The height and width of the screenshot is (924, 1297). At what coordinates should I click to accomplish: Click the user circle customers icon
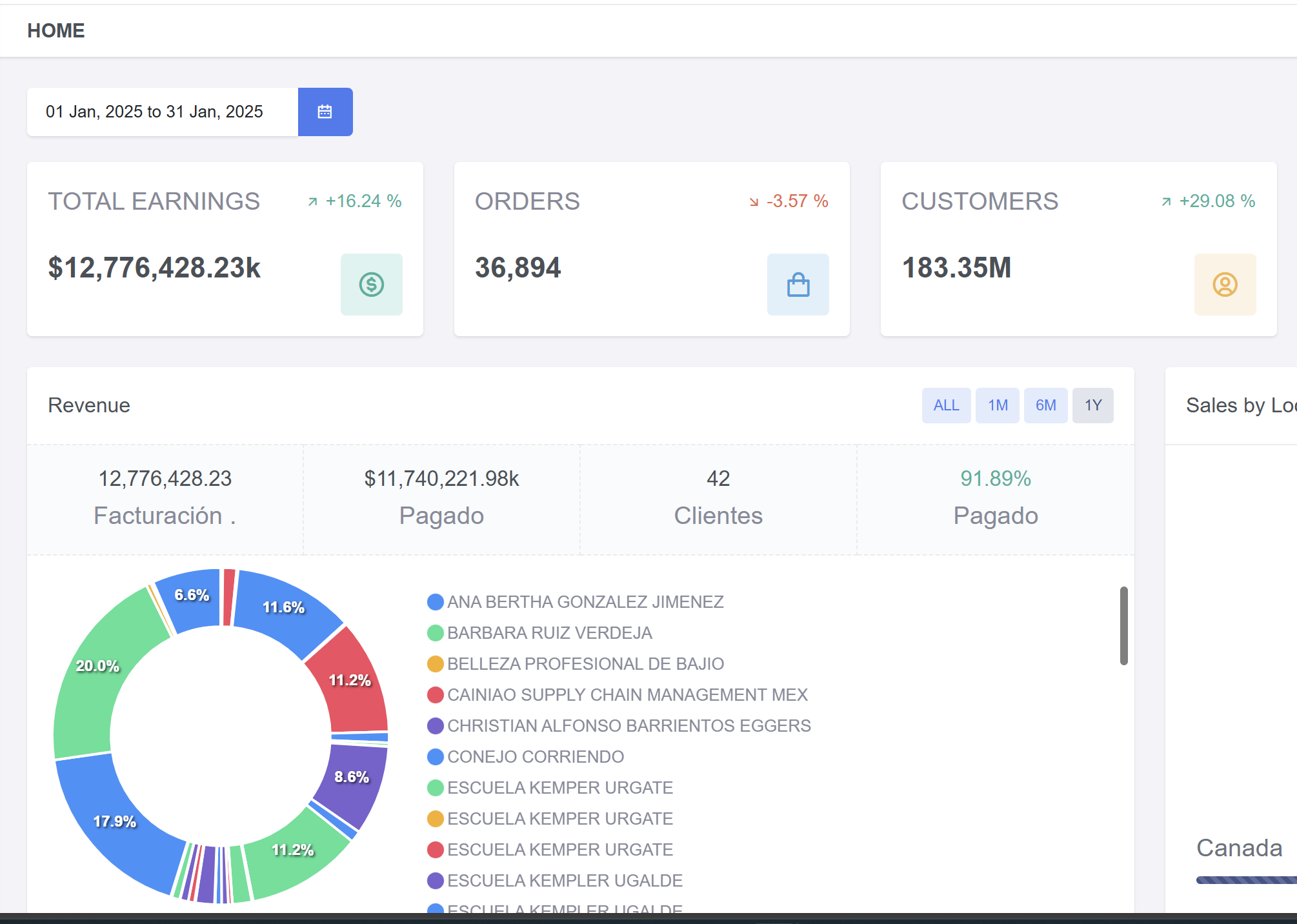1224,285
